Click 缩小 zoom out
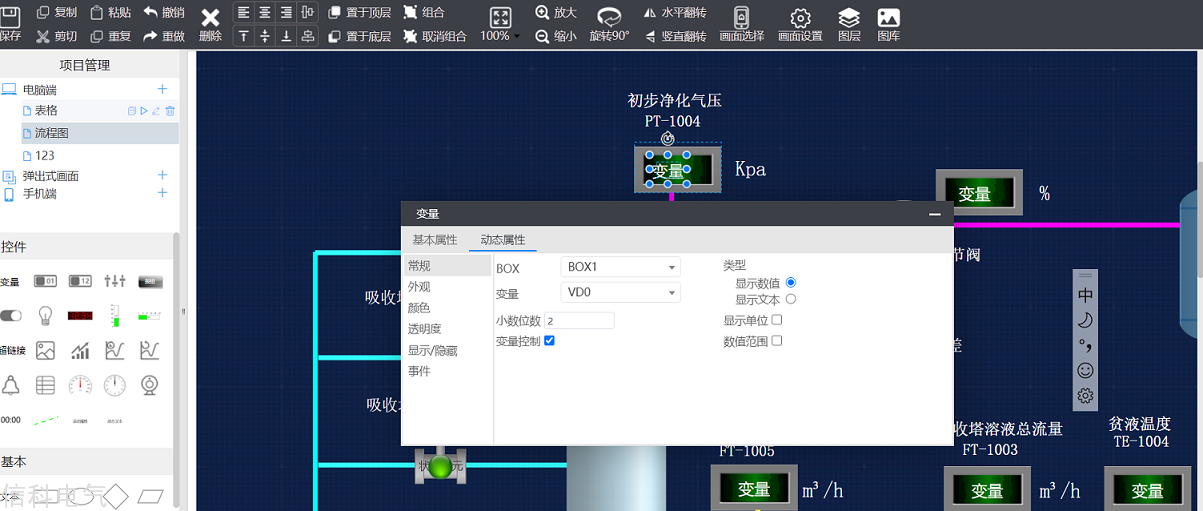This screenshot has height=511, width=1203. point(556,36)
